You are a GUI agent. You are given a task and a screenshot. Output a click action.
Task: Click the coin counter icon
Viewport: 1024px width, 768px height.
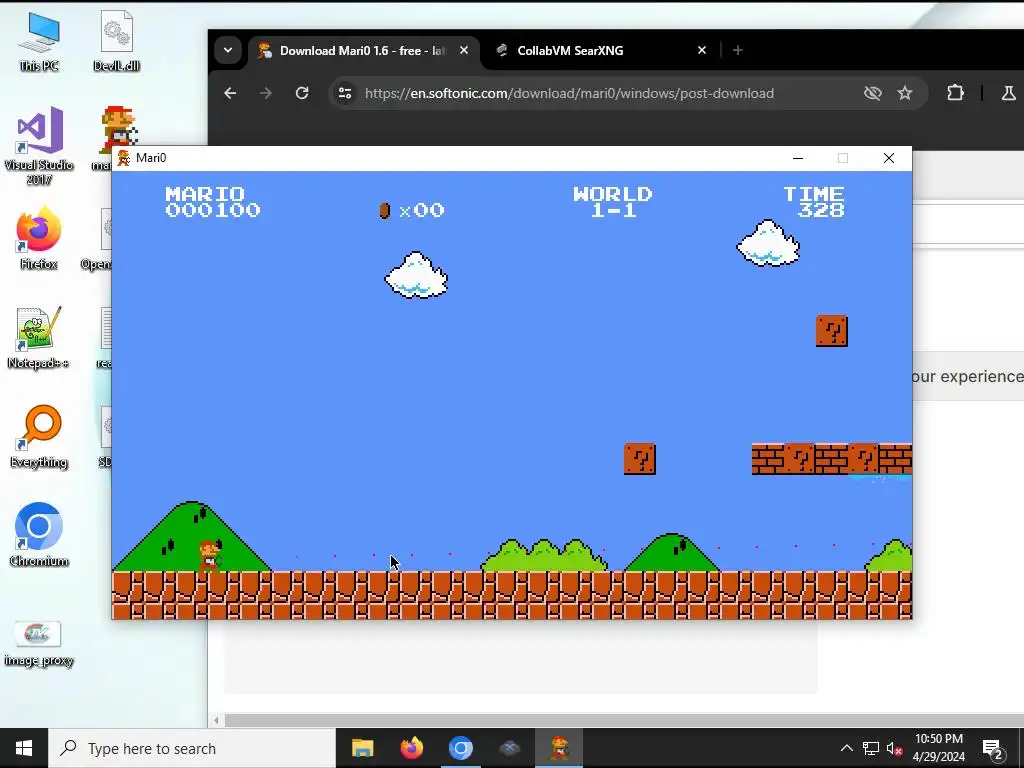point(385,210)
